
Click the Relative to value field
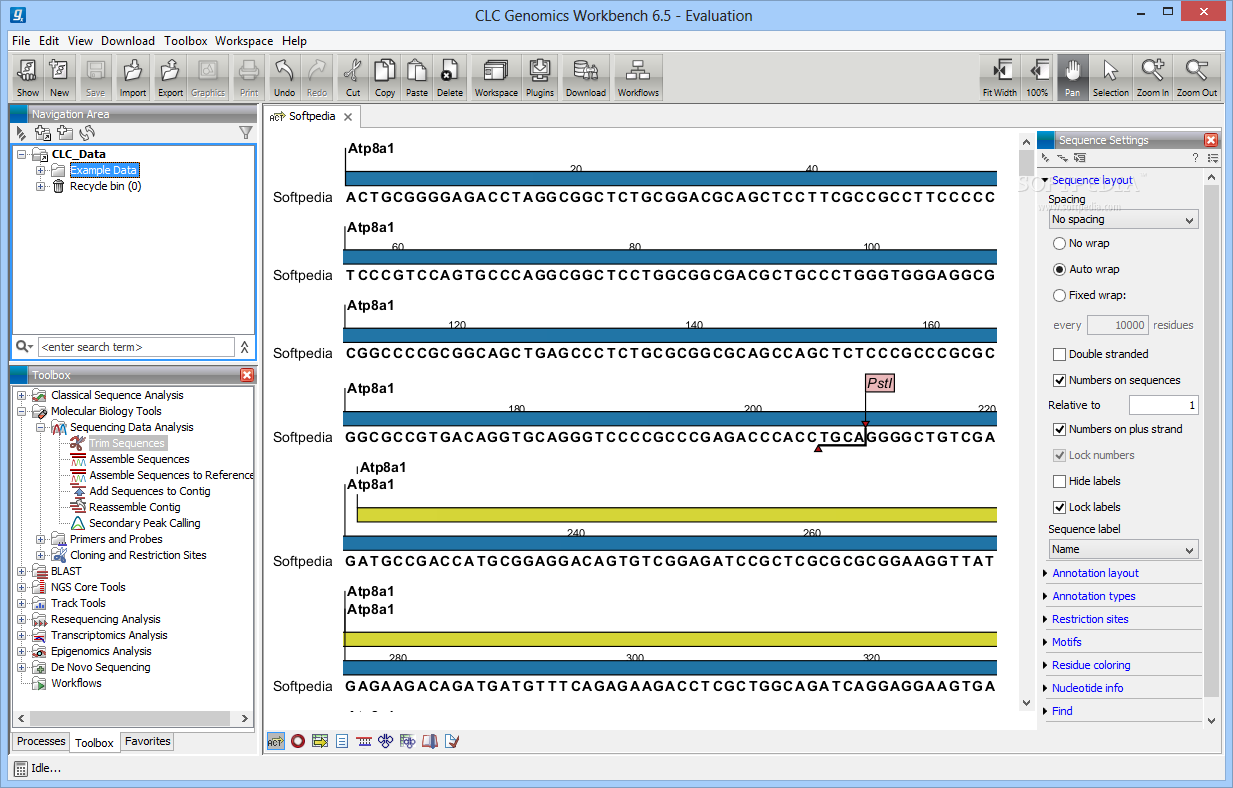[1164, 405]
